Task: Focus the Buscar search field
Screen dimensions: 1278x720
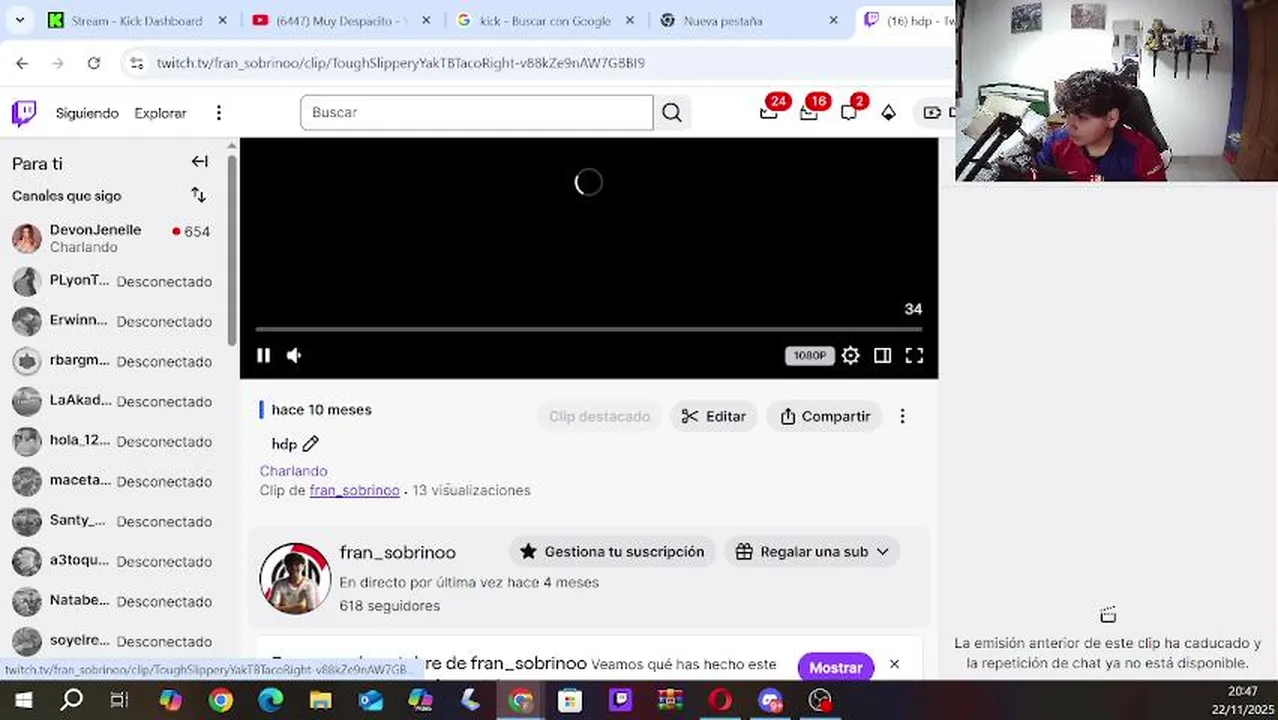Action: (477, 112)
